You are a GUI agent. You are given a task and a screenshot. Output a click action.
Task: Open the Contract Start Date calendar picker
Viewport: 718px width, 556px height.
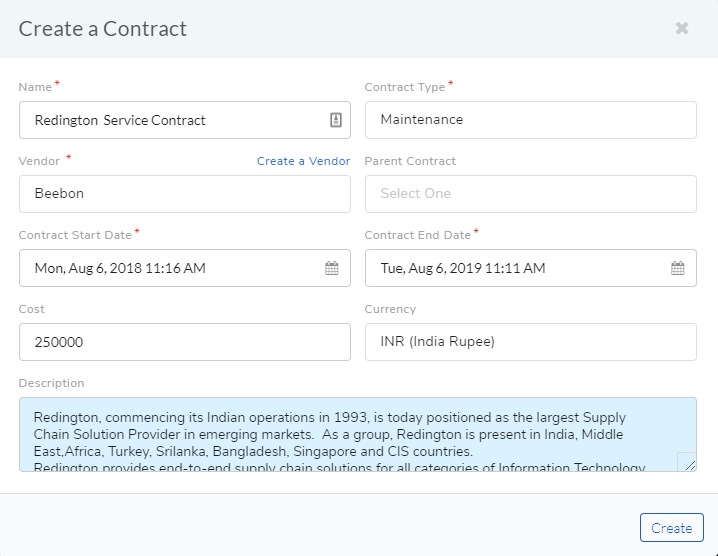332,268
